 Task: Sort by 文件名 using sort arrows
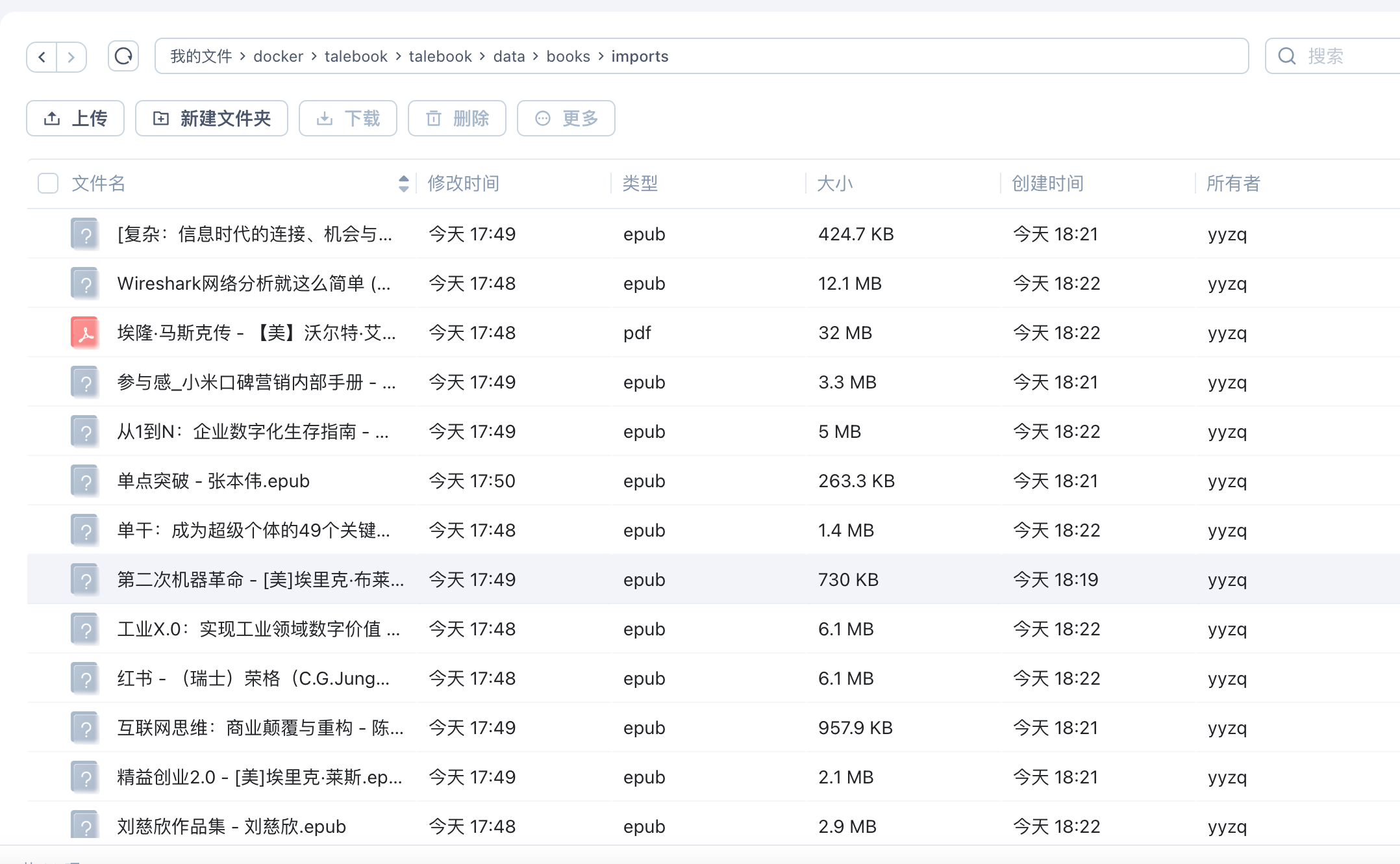coord(403,183)
